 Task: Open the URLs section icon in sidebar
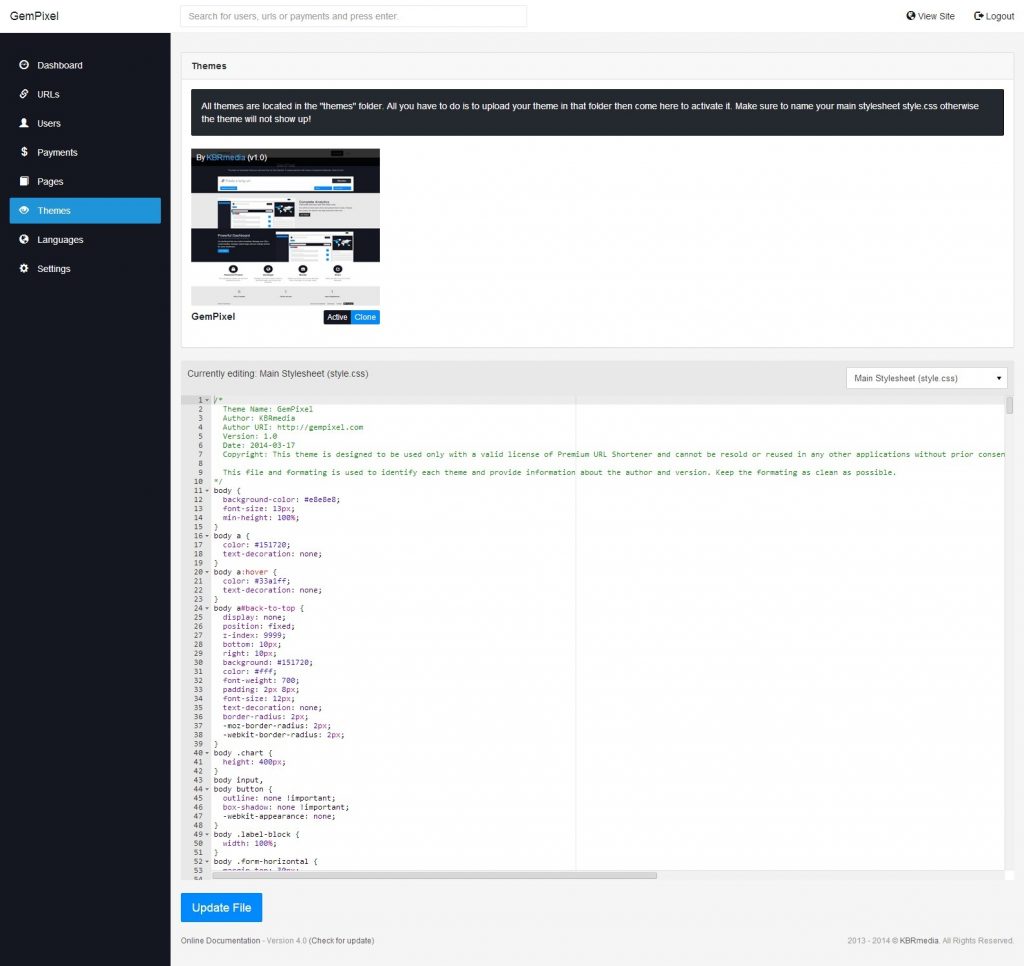click(x=24, y=94)
